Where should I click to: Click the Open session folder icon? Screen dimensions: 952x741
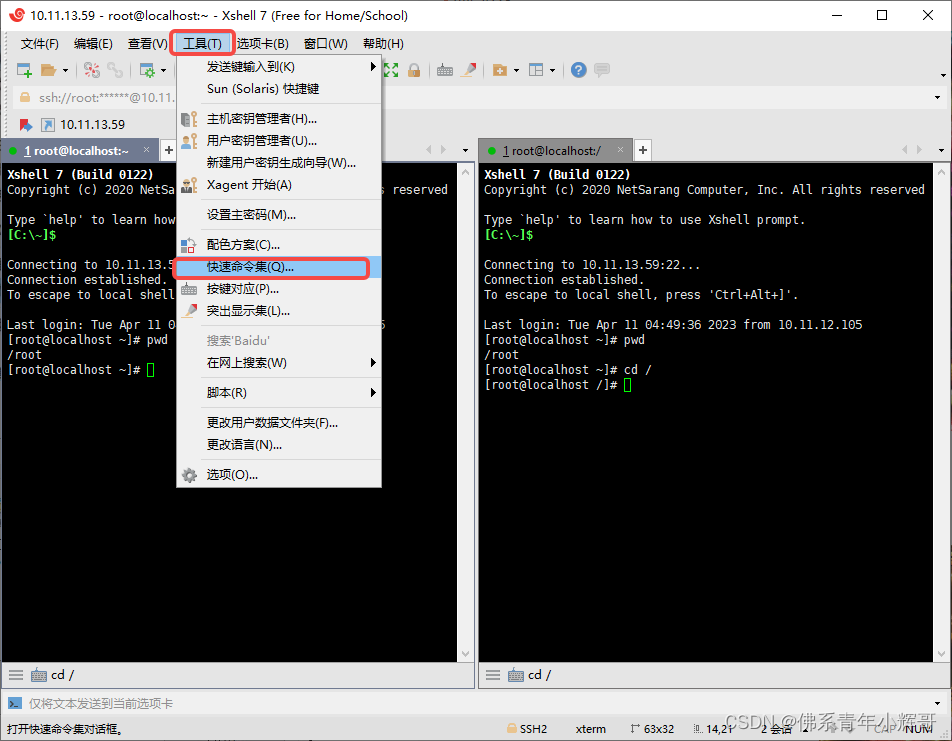coord(48,70)
